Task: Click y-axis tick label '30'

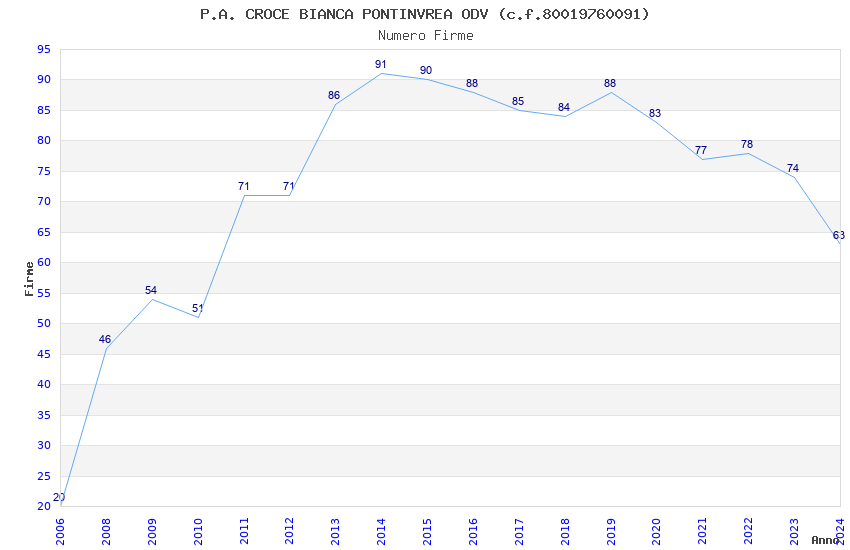Action: (44, 445)
